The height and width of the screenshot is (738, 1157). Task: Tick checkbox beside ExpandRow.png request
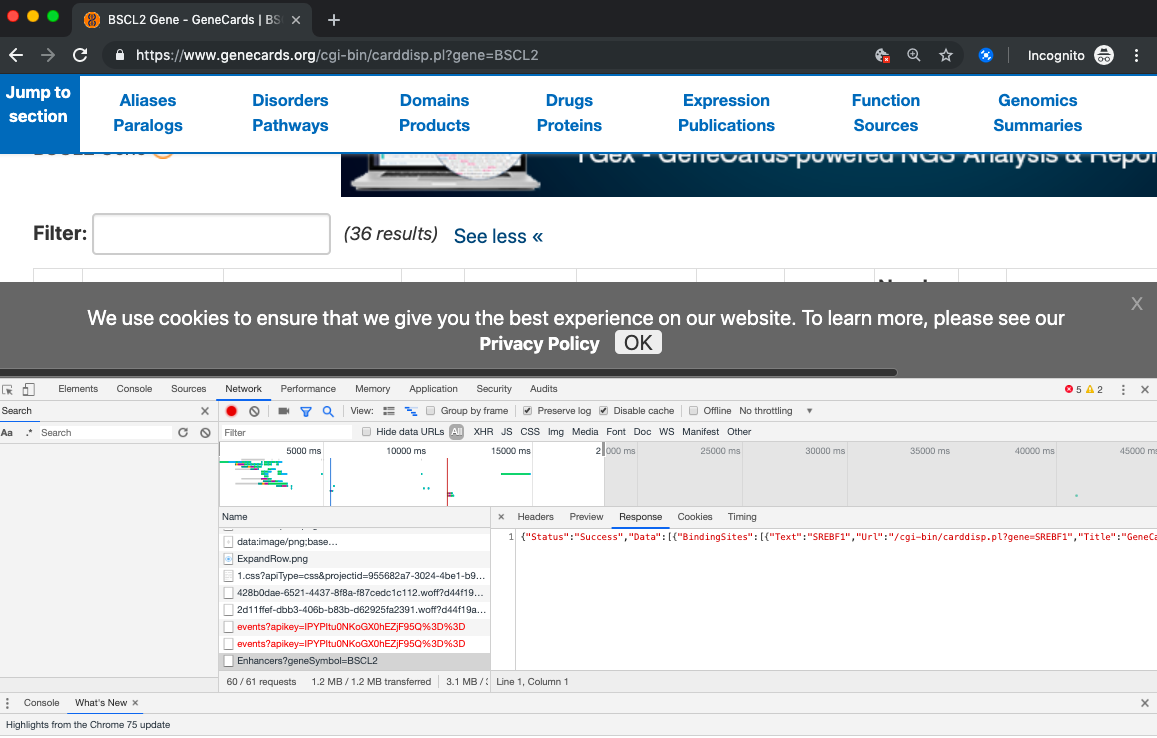(x=229, y=559)
